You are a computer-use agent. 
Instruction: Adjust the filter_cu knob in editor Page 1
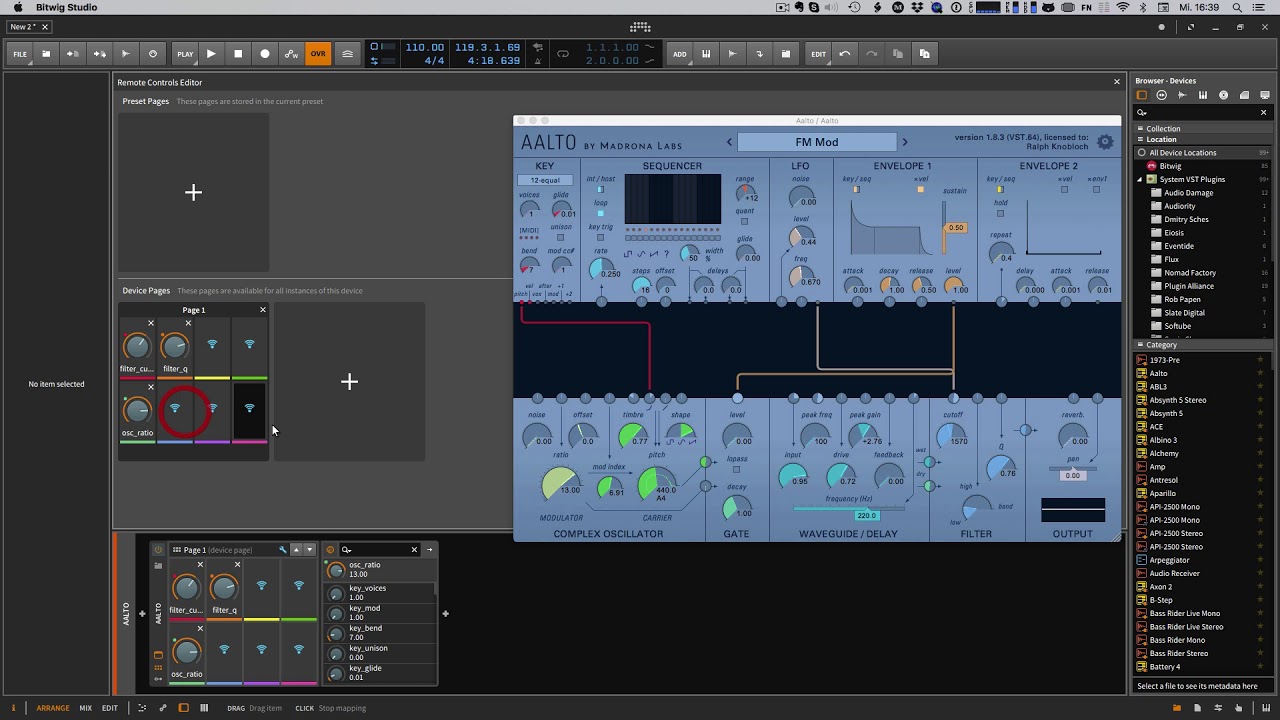137,347
